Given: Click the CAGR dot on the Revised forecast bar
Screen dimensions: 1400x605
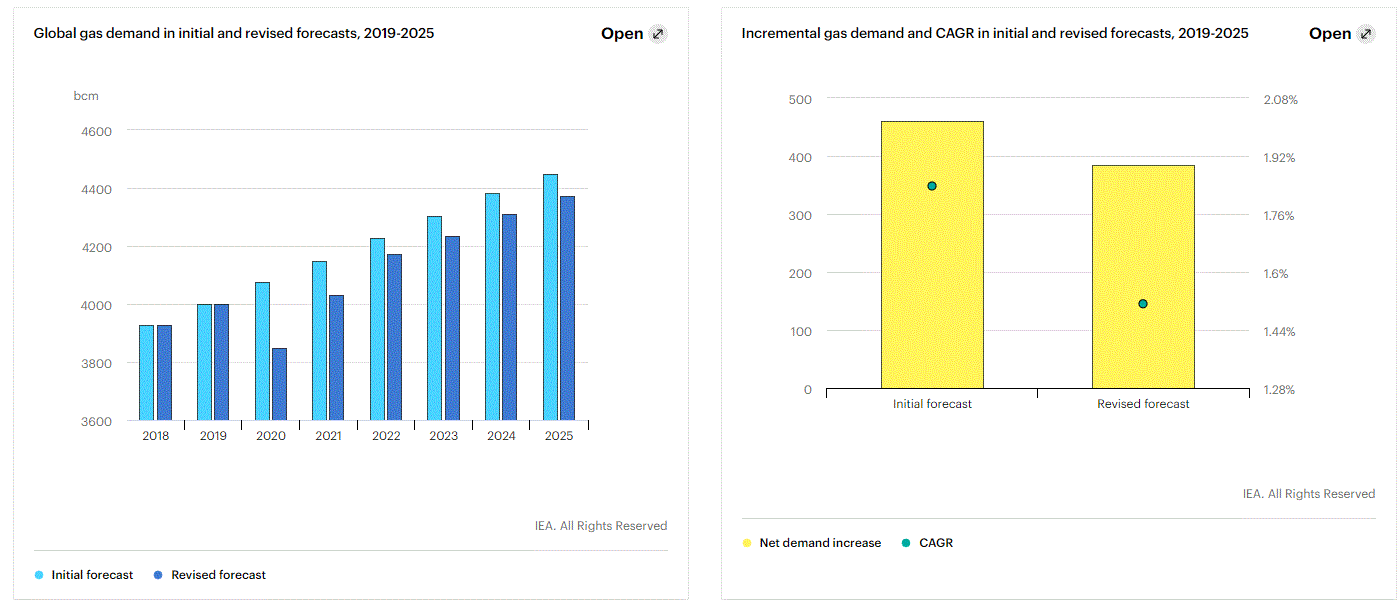Looking at the screenshot, I should pyautogui.click(x=1143, y=304).
